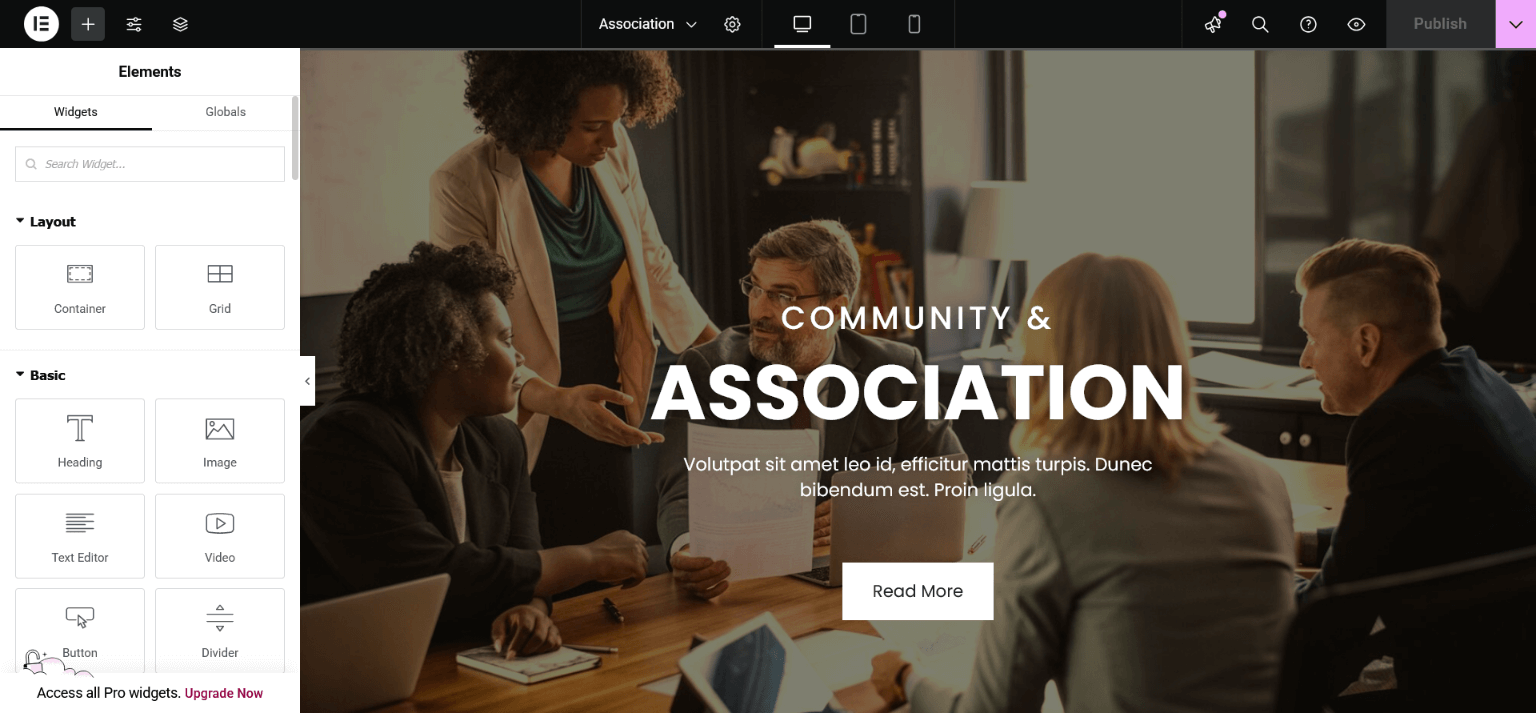Switch to tablet preview mode
This screenshot has height=713, width=1536.
(858, 24)
